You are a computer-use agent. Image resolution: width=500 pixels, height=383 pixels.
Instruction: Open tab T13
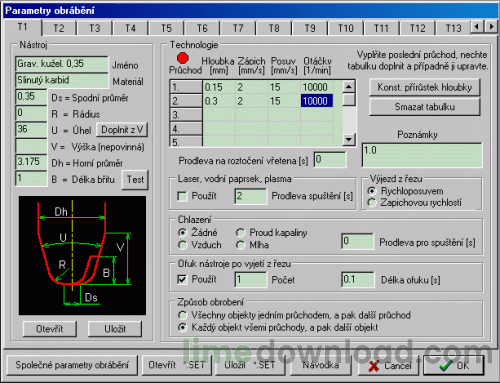tap(453, 28)
